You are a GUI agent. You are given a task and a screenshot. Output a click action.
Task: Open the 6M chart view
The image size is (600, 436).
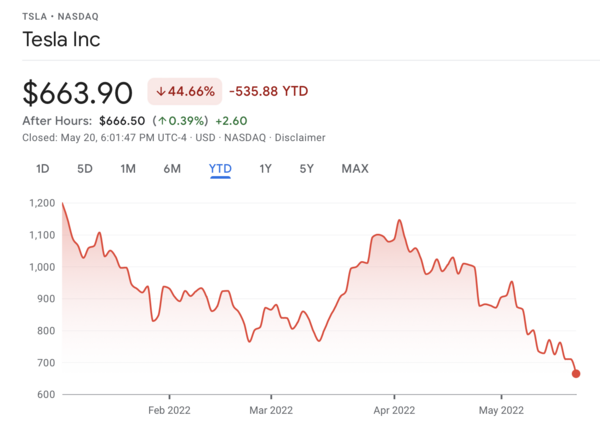click(172, 169)
